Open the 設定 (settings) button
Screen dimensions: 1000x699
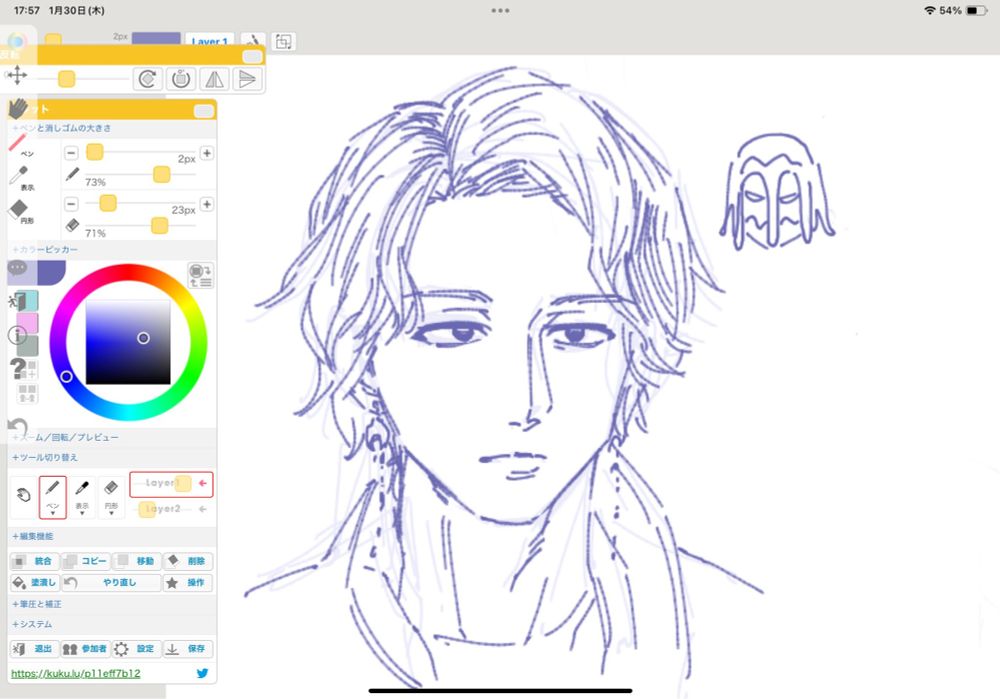point(136,649)
